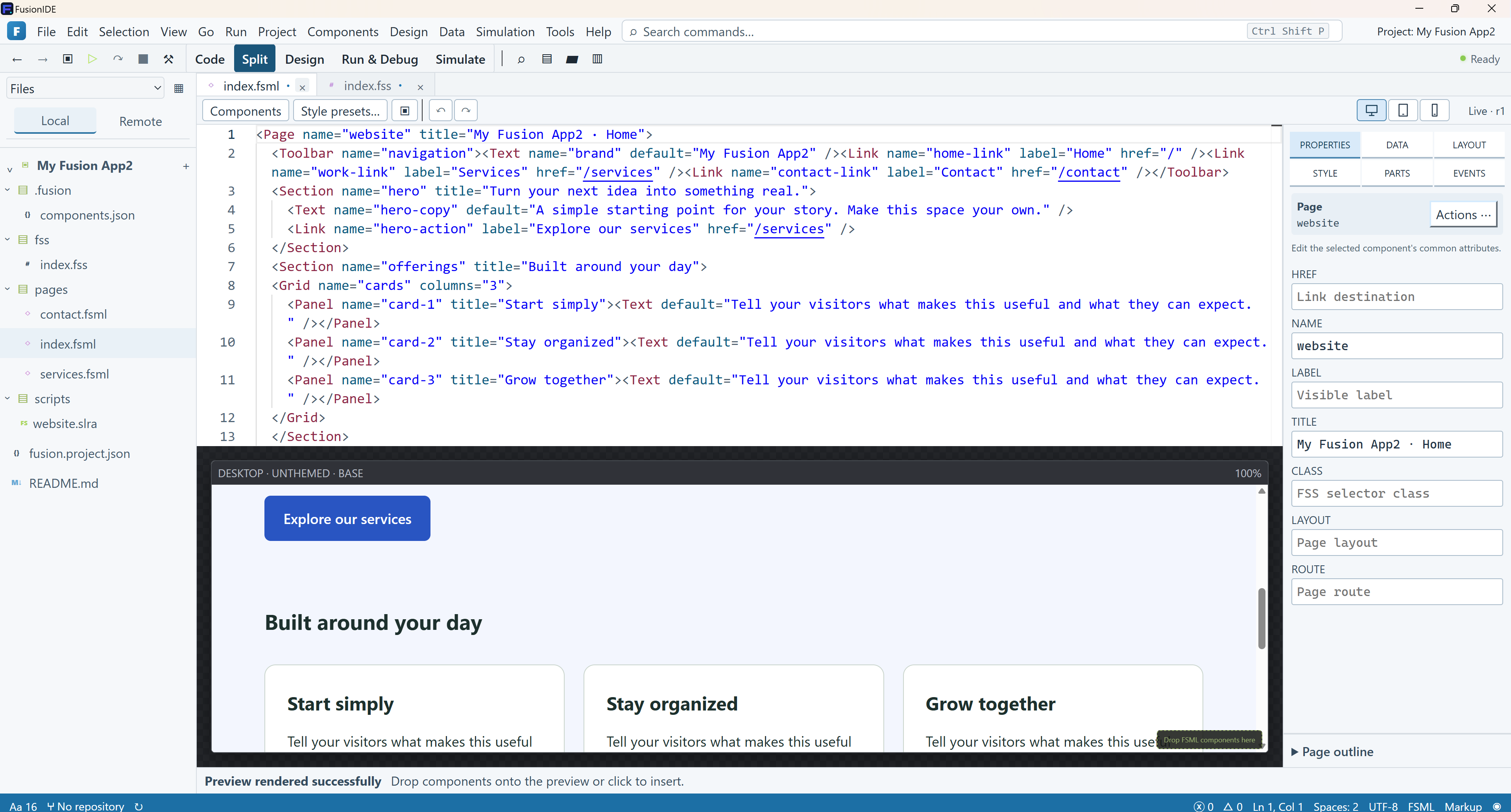The image size is (1511, 812).
Task: Click the ROUTE Page route field
Action: 1396,592
